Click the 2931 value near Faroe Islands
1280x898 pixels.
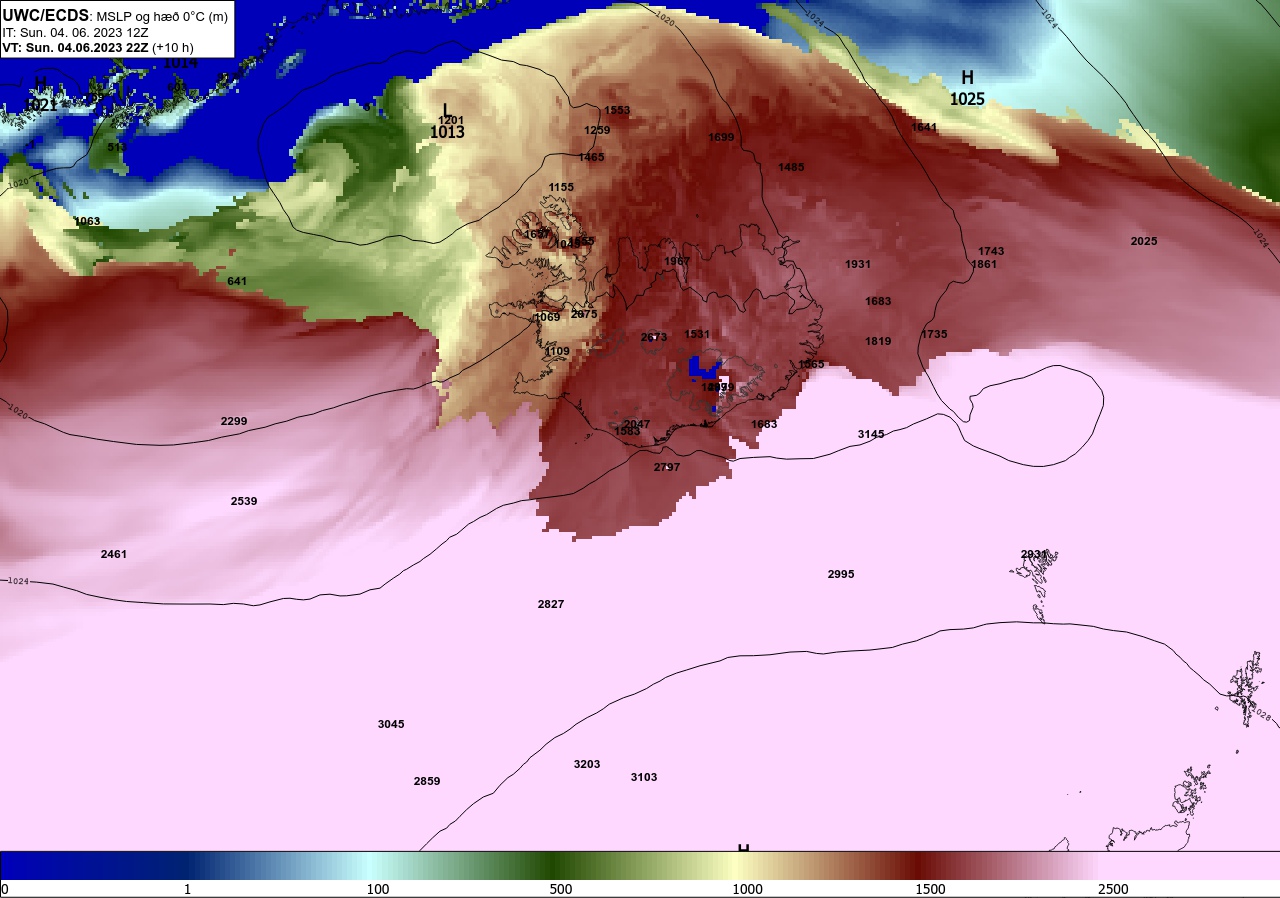tap(1034, 554)
